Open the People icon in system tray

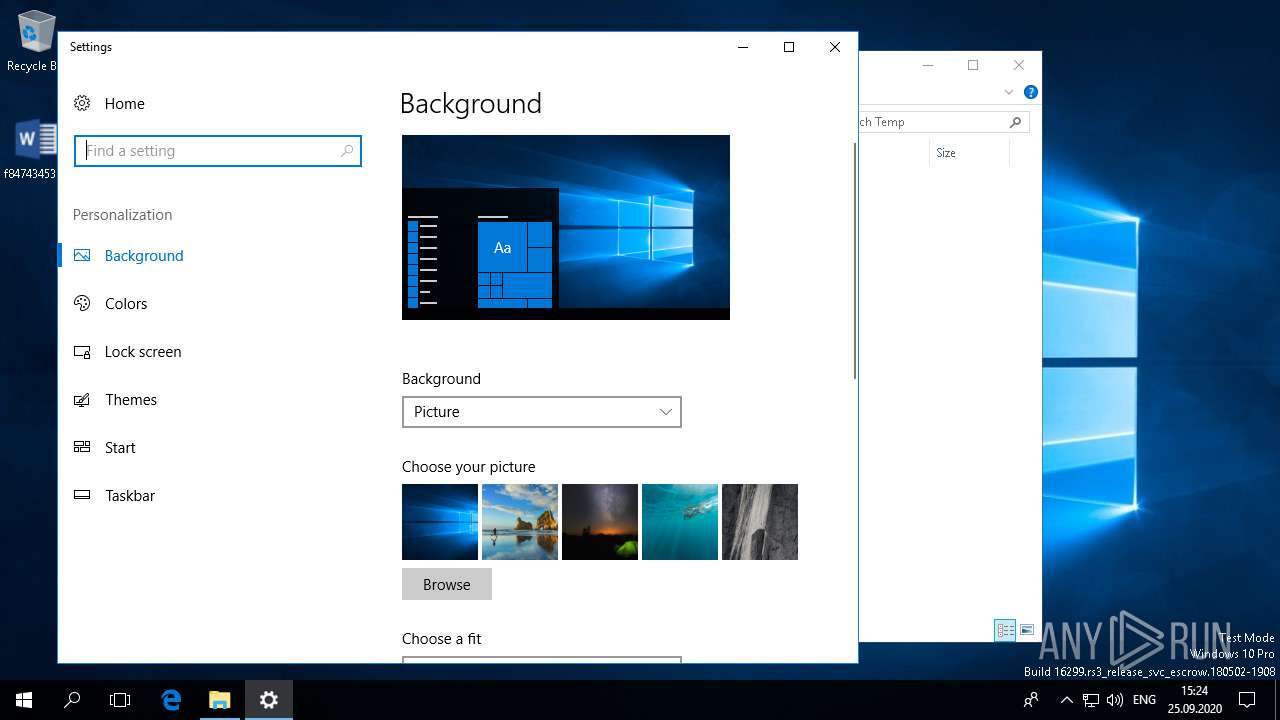pyautogui.click(x=1030, y=700)
